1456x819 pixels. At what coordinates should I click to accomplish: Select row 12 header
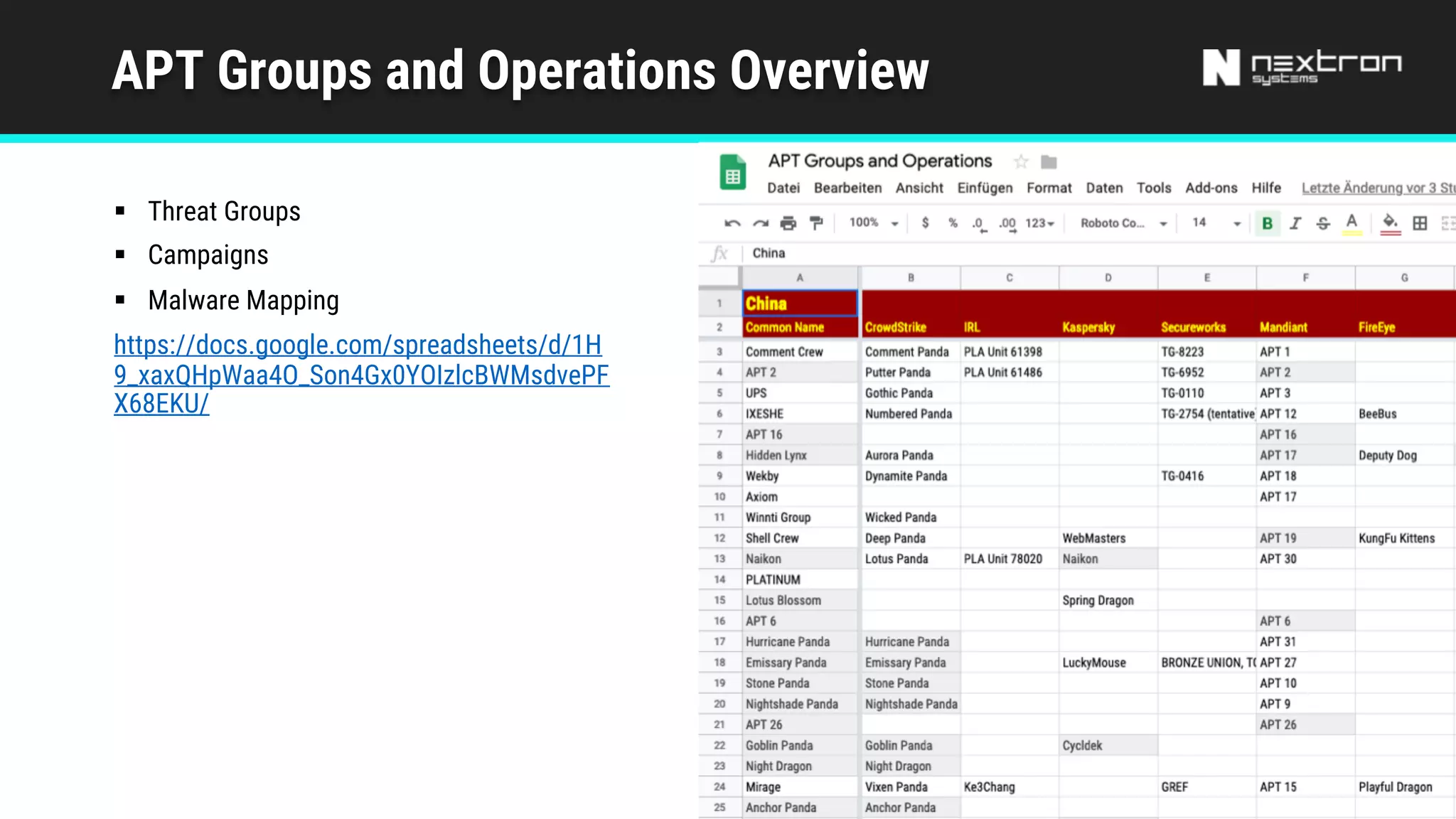[x=719, y=538]
